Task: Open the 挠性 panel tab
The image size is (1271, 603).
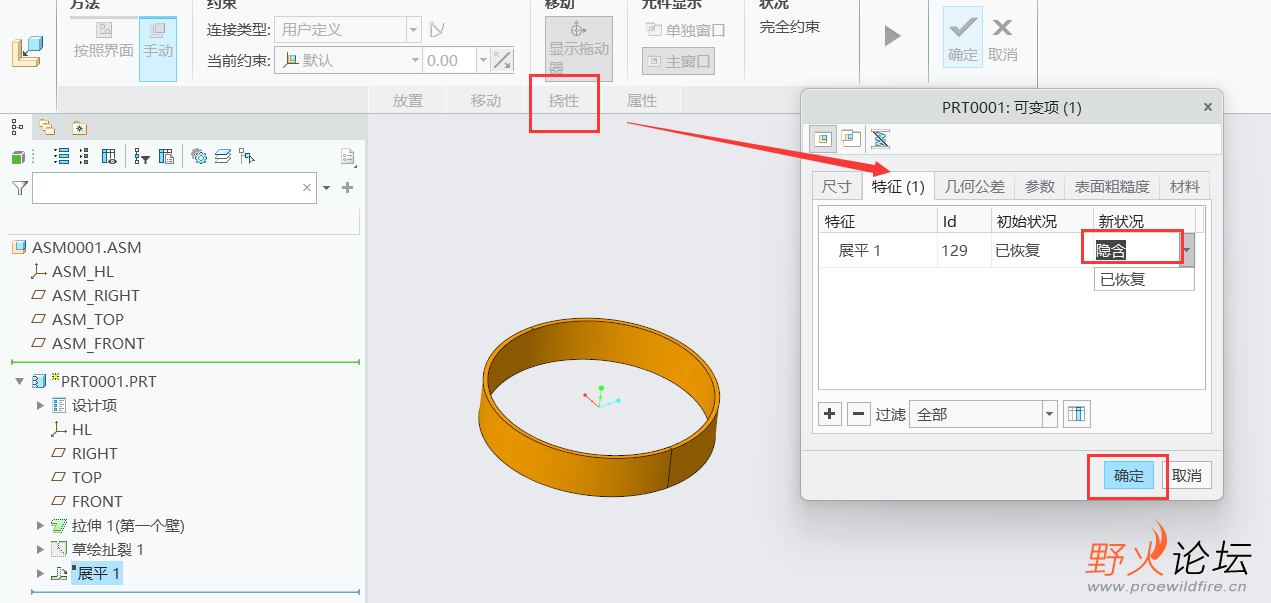Action: pyautogui.click(x=564, y=100)
